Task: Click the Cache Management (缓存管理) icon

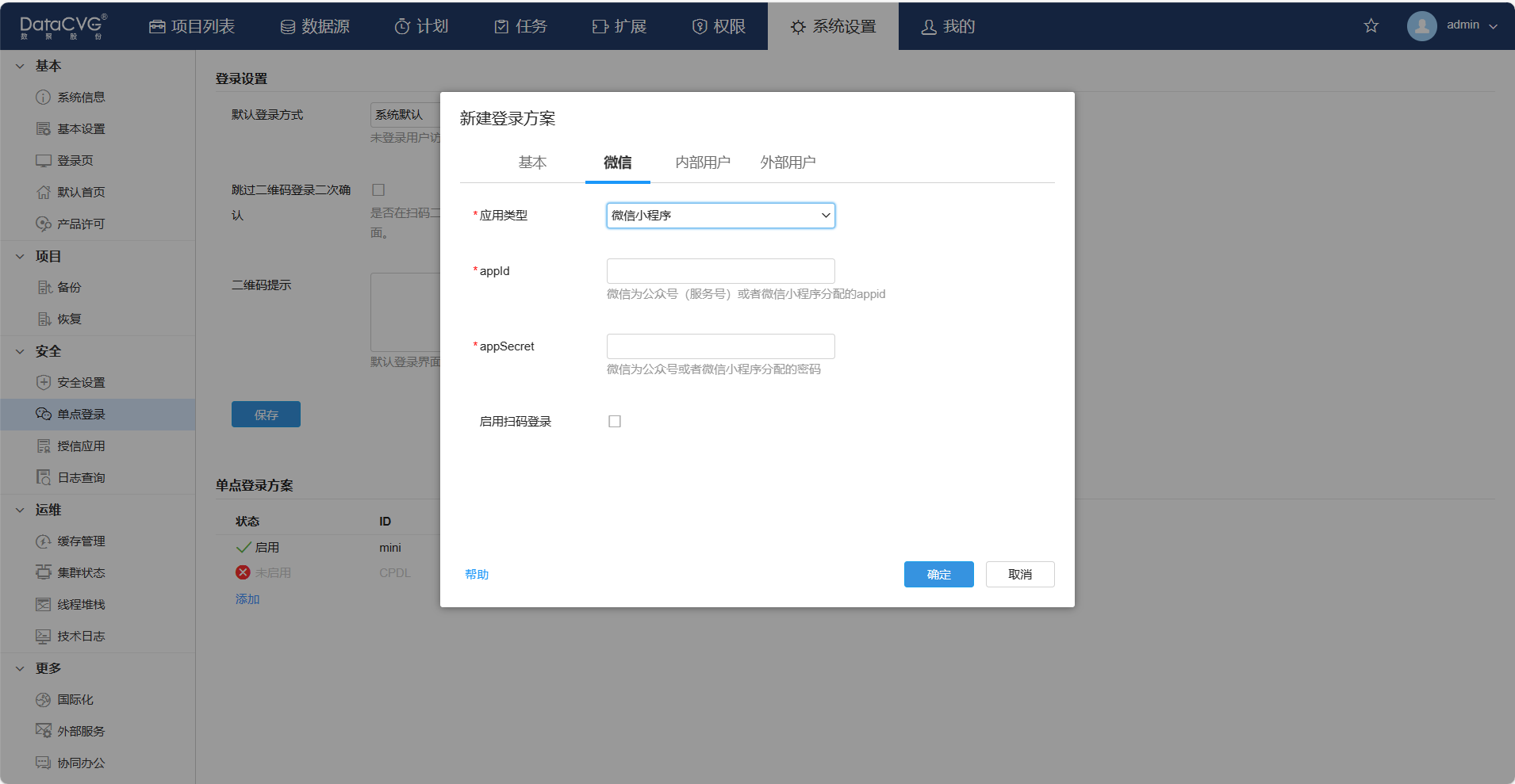Action: coord(43,541)
